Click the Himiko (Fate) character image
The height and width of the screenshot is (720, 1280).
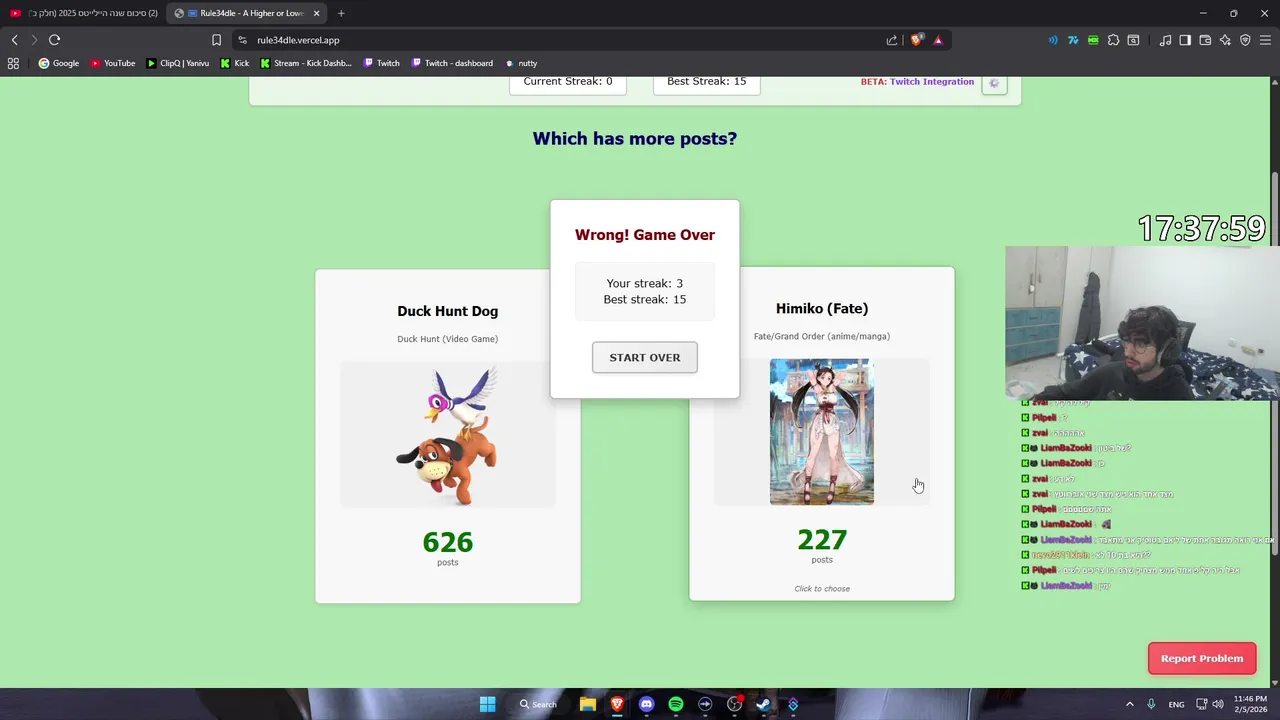click(822, 432)
